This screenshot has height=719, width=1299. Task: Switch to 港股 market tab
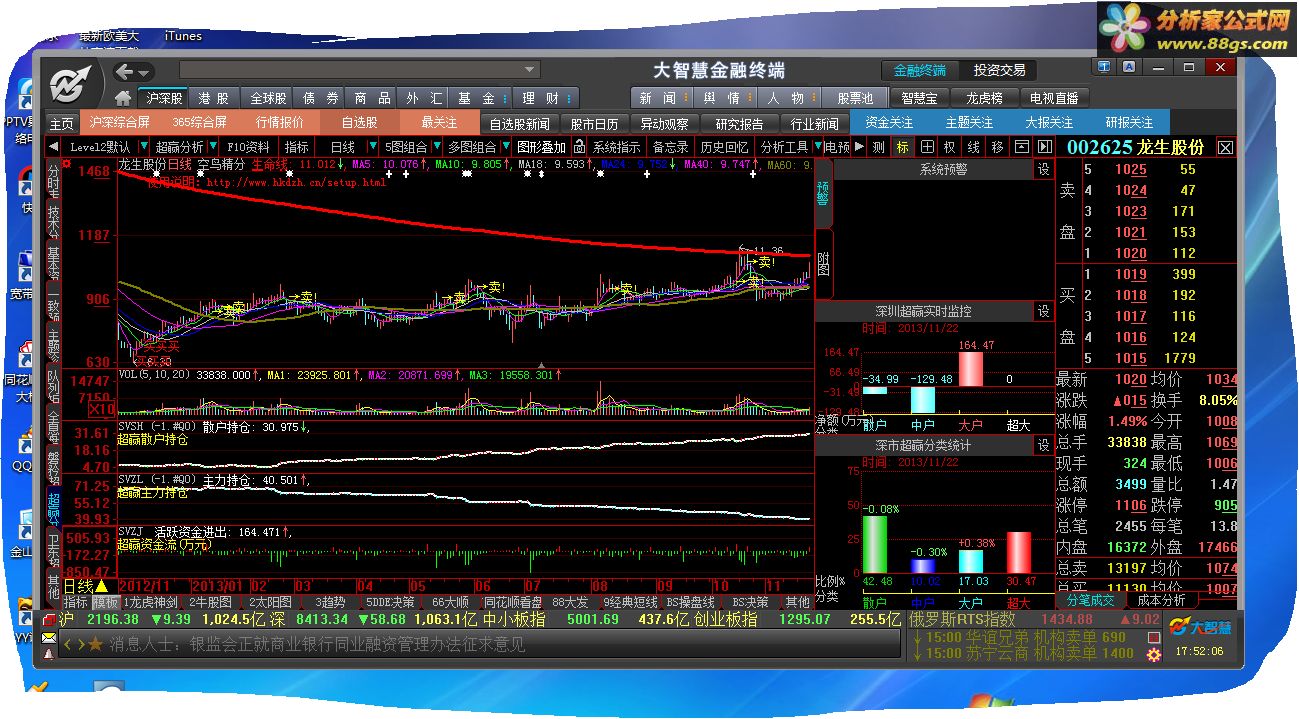coord(214,98)
